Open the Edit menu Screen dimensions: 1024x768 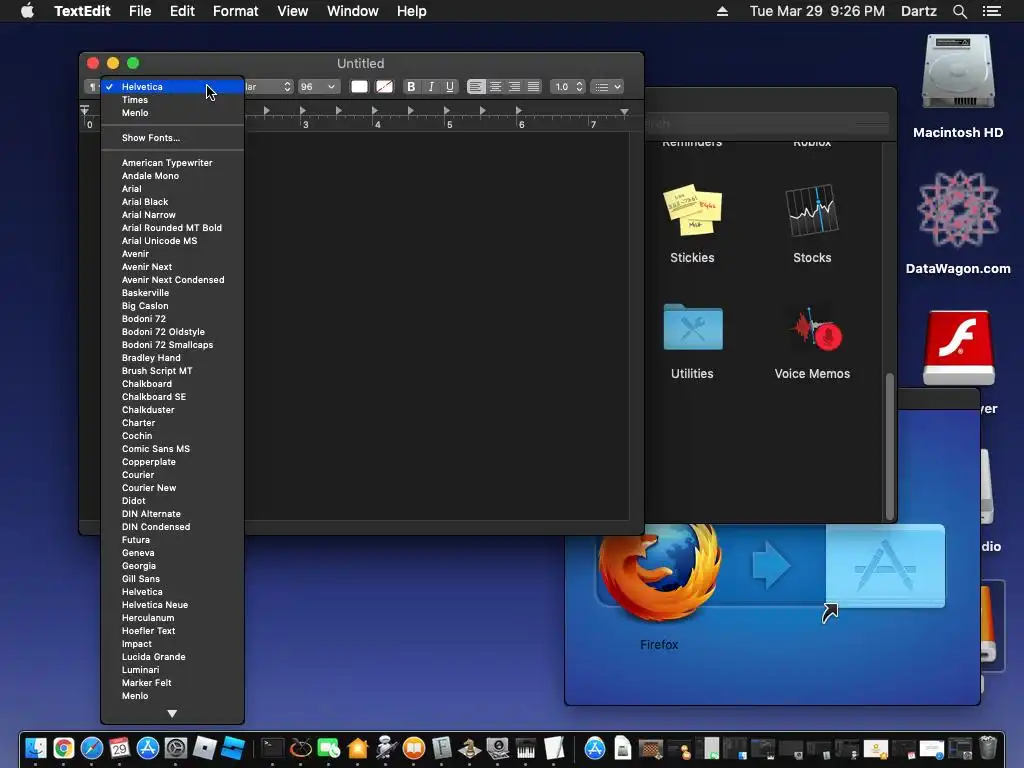[x=182, y=11]
